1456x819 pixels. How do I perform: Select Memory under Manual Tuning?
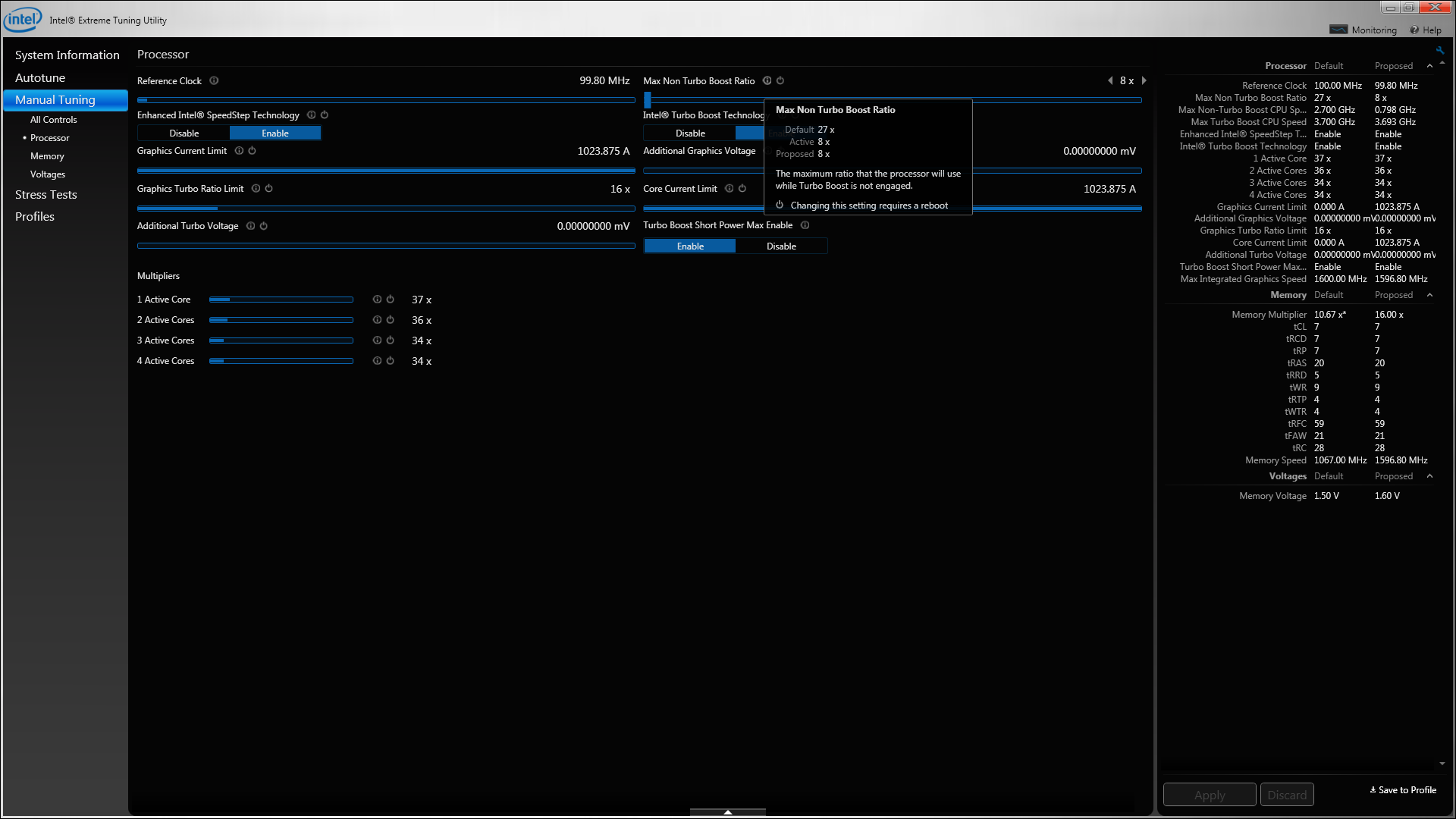pyautogui.click(x=47, y=156)
